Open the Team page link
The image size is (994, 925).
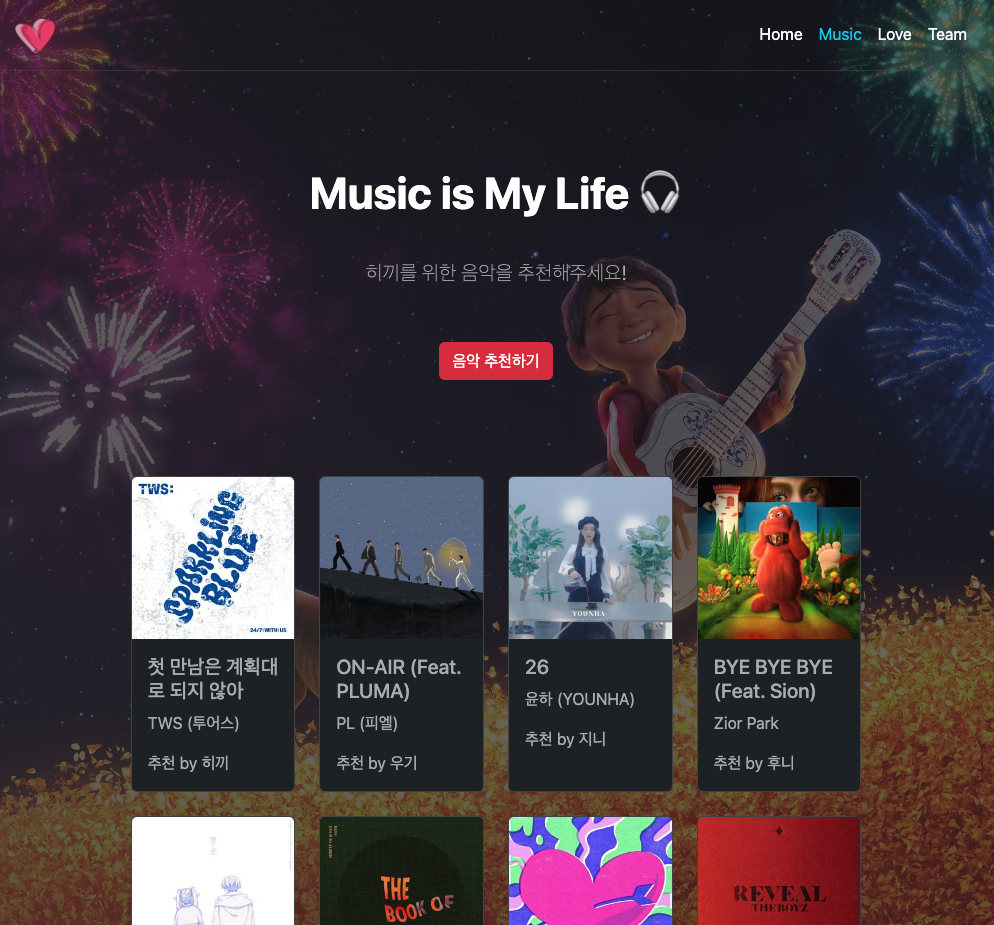tap(947, 34)
